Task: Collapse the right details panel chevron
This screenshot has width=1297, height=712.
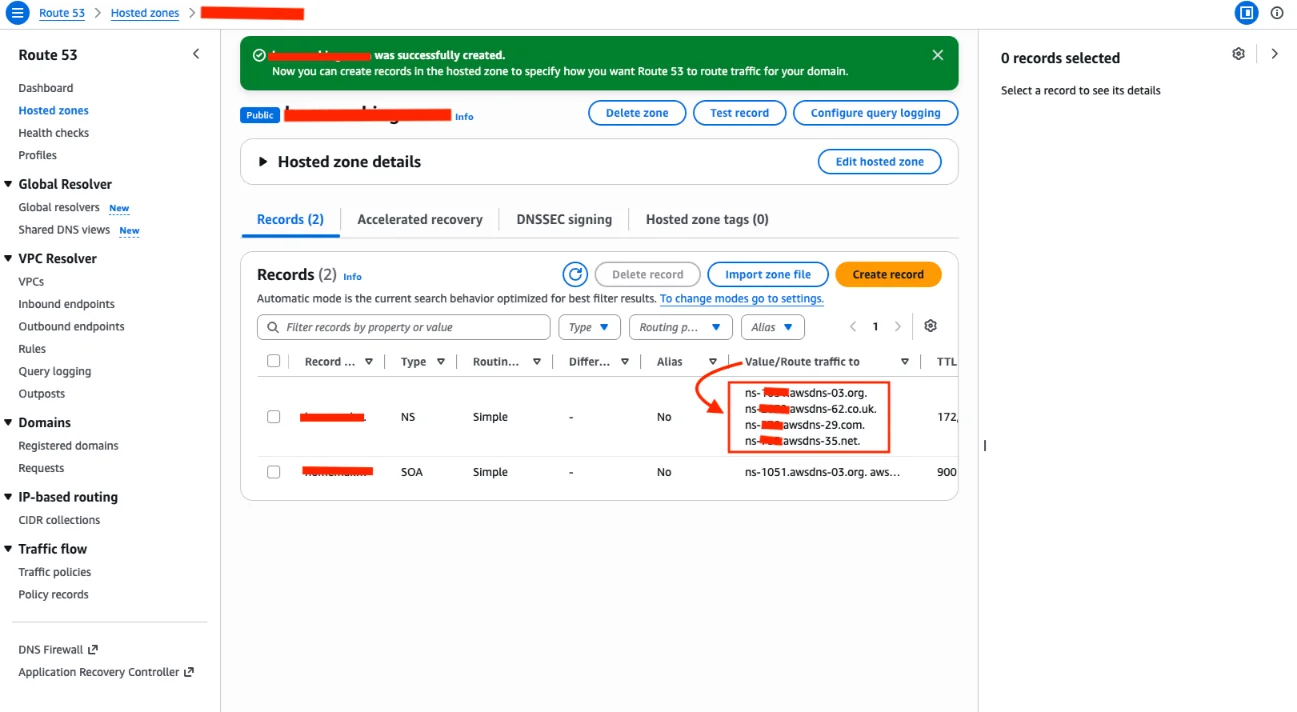Action: (x=1274, y=54)
